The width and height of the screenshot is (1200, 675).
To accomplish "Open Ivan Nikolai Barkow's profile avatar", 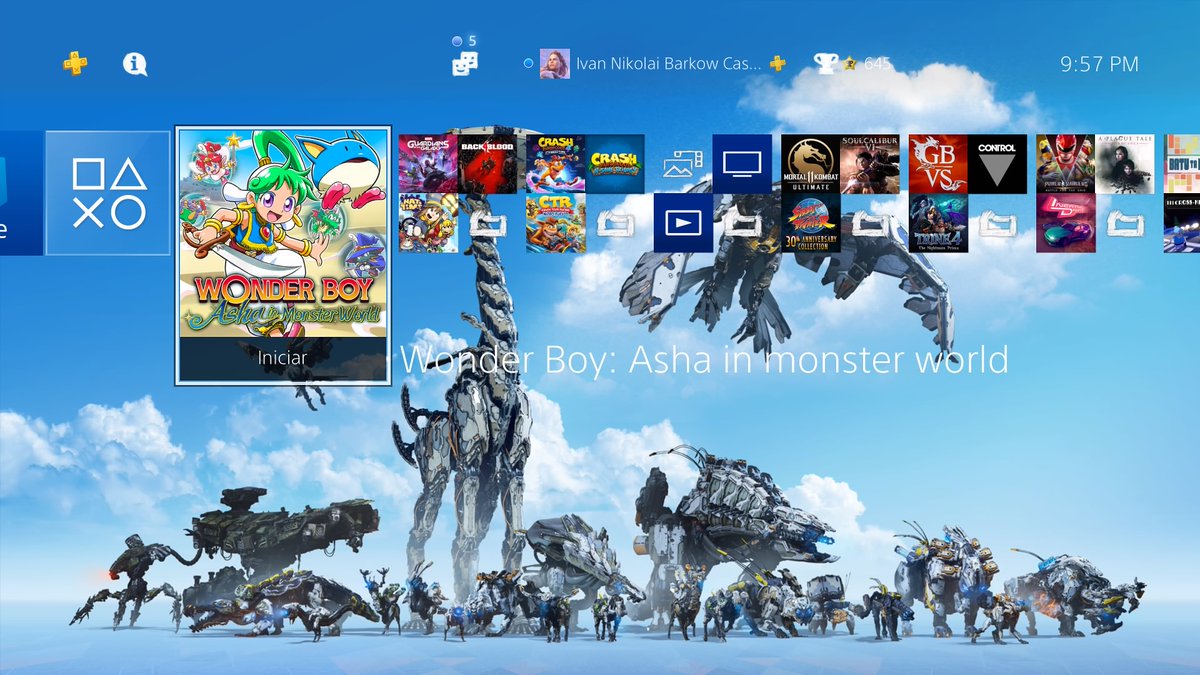I will point(555,64).
